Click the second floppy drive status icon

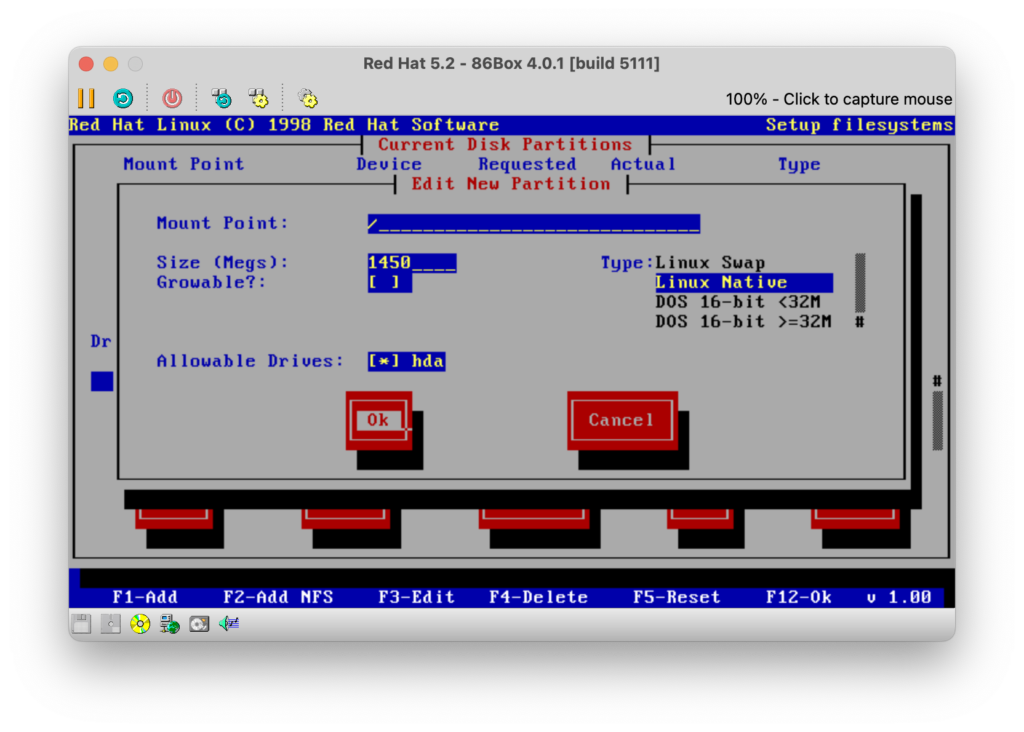(110, 624)
